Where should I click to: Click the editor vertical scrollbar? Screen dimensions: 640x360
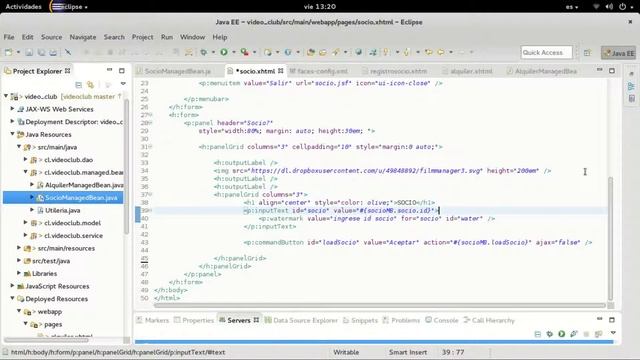(611, 238)
